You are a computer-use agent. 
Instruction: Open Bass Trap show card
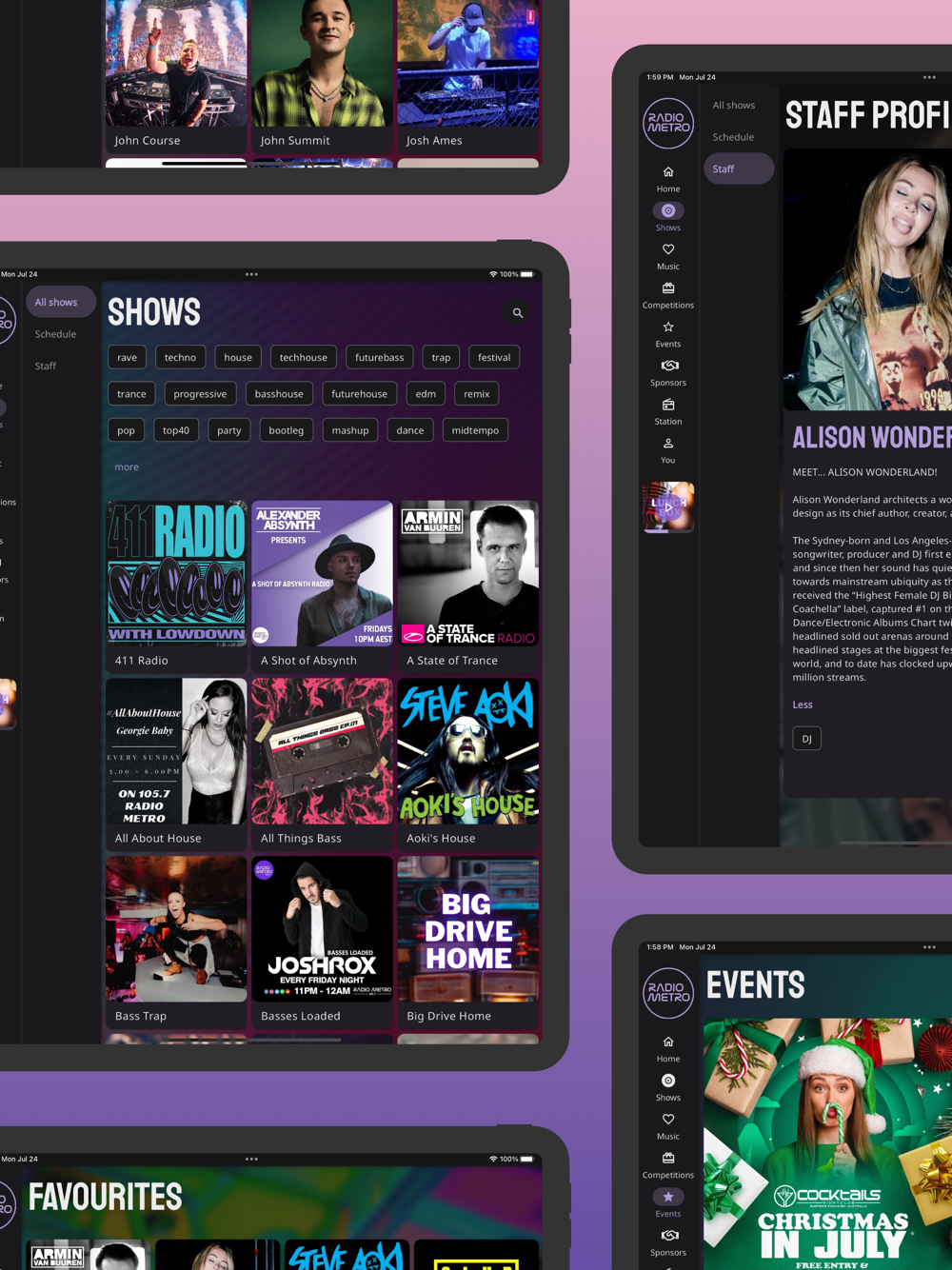coord(176,943)
